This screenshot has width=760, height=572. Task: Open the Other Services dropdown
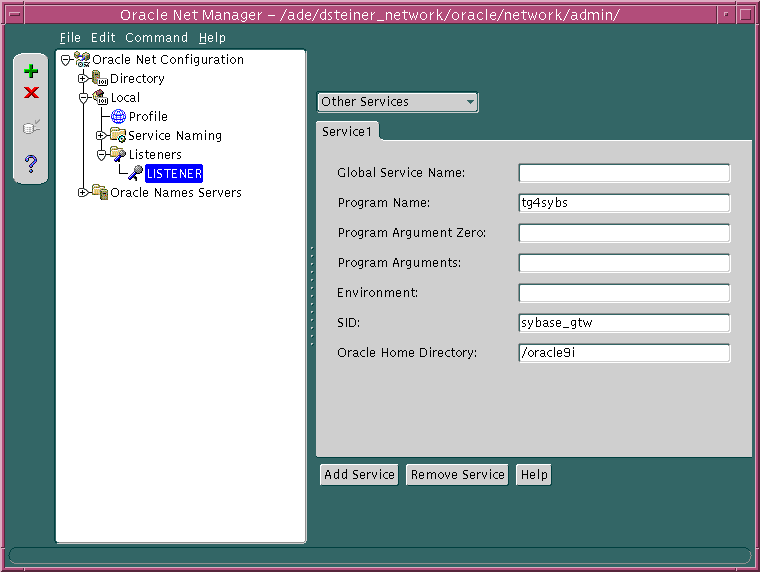pyautogui.click(x=397, y=102)
